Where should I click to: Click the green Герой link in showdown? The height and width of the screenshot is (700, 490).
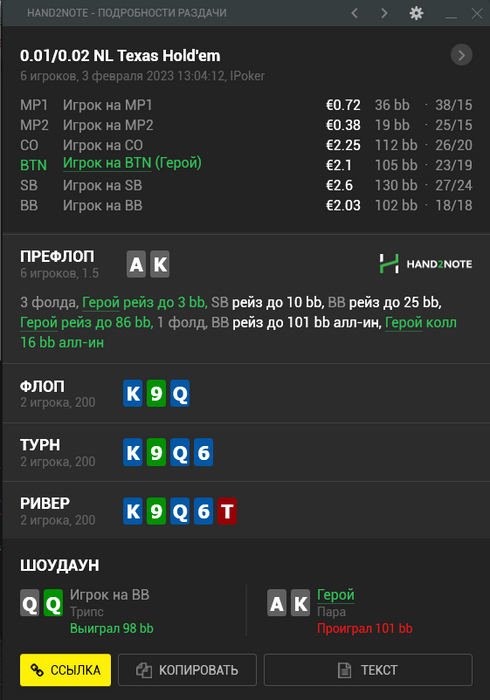point(336,595)
